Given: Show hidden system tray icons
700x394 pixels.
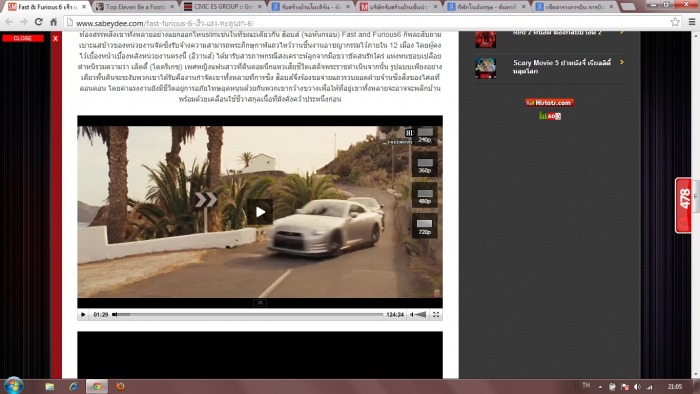Looking at the screenshot, I should pos(600,387).
